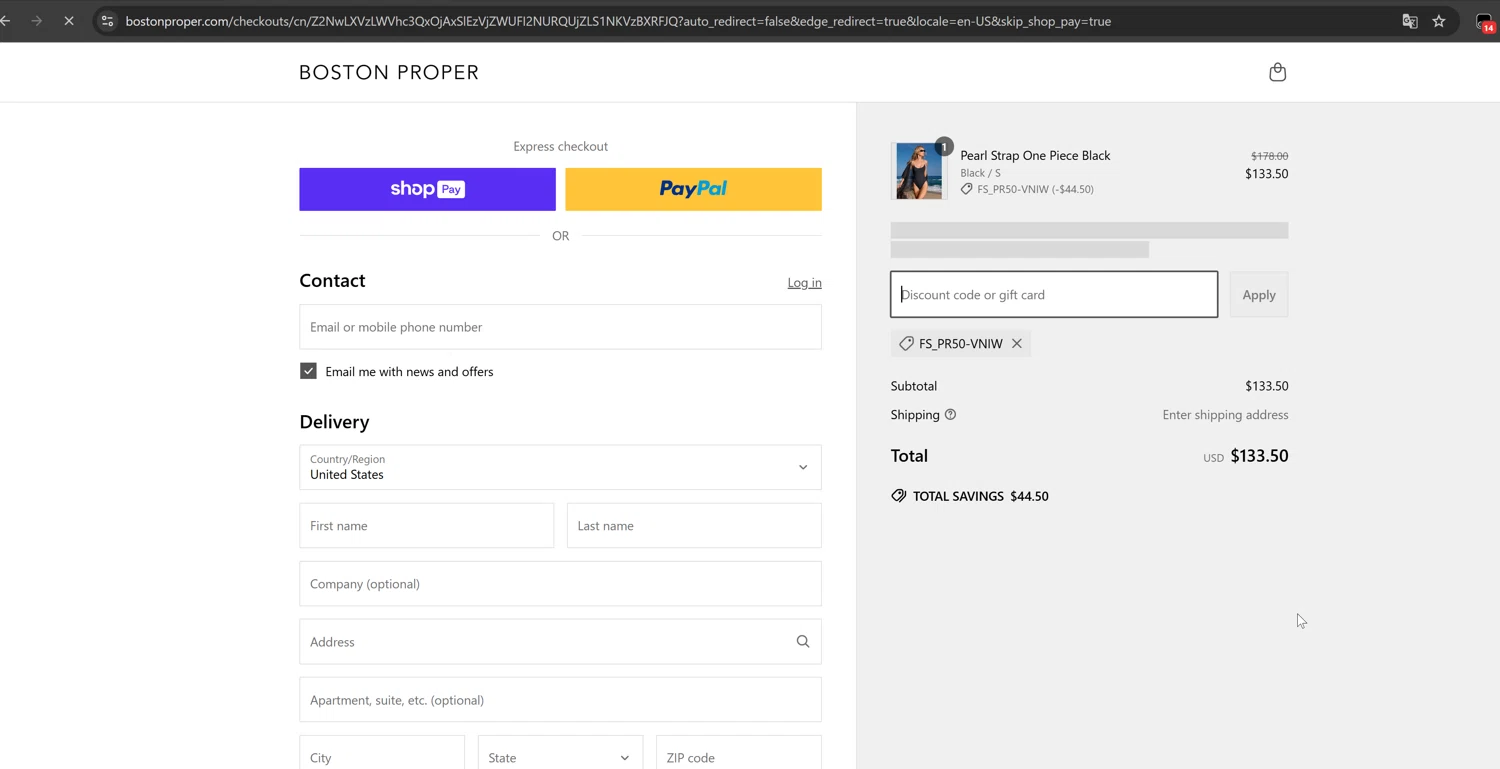Click the address search magnifier icon
Screen dimensions: 1500x769
click(803, 642)
